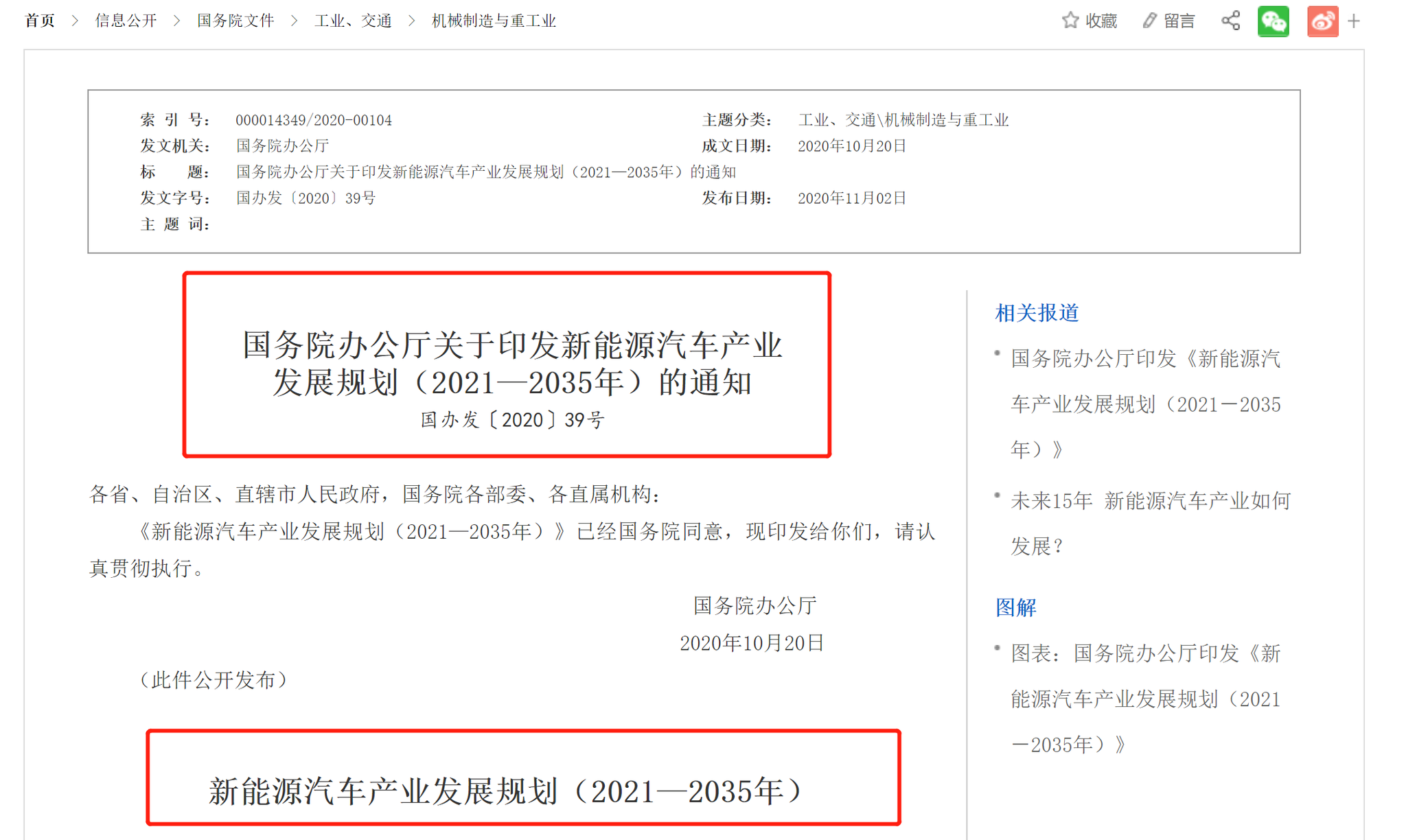Click the 相关报道 heading
This screenshot has height=840, width=1406.
click(x=1037, y=313)
